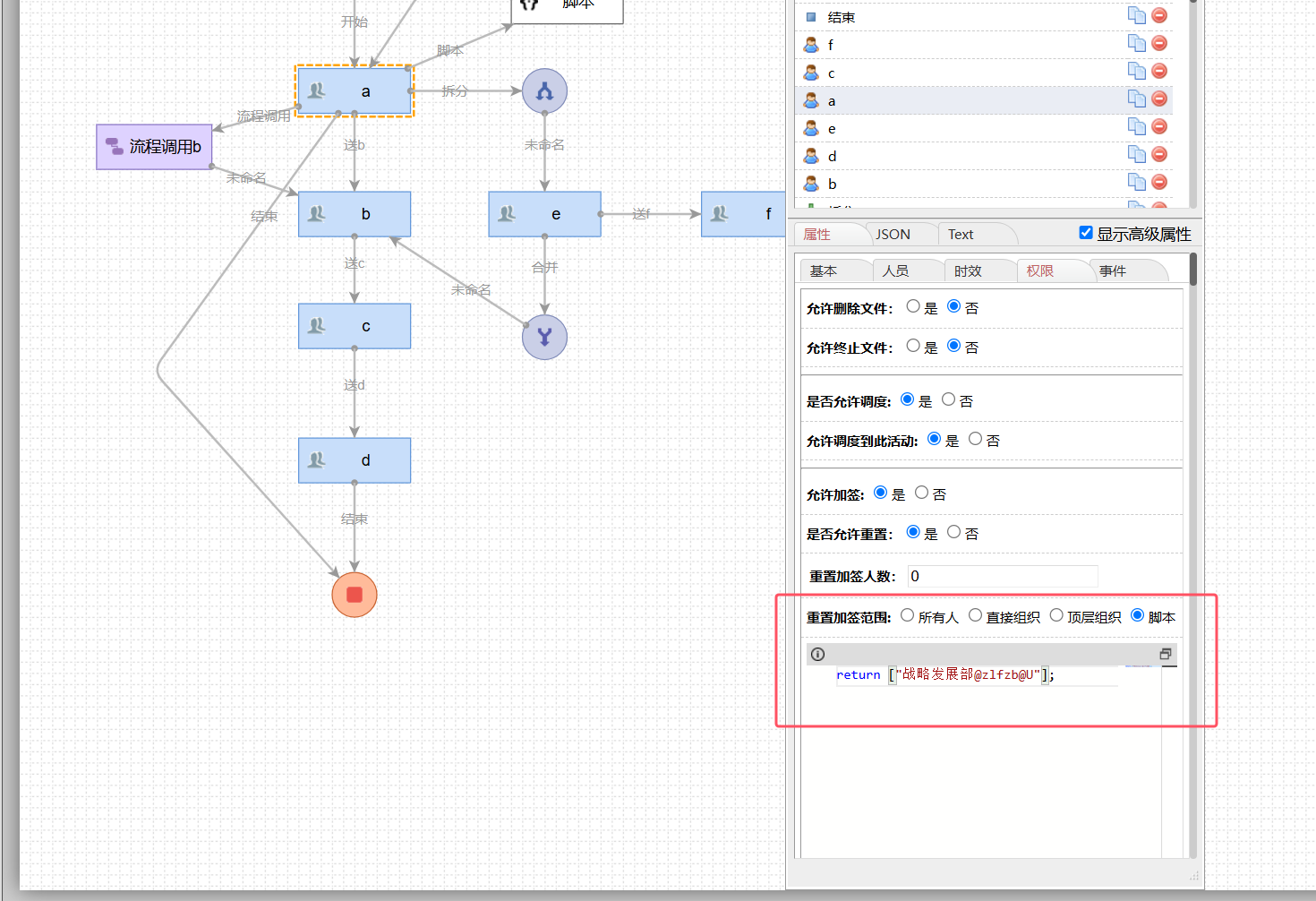Open the 事件 tab
Image resolution: width=1316 pixels, height=901 pixels.
(x=1112, y=271)
